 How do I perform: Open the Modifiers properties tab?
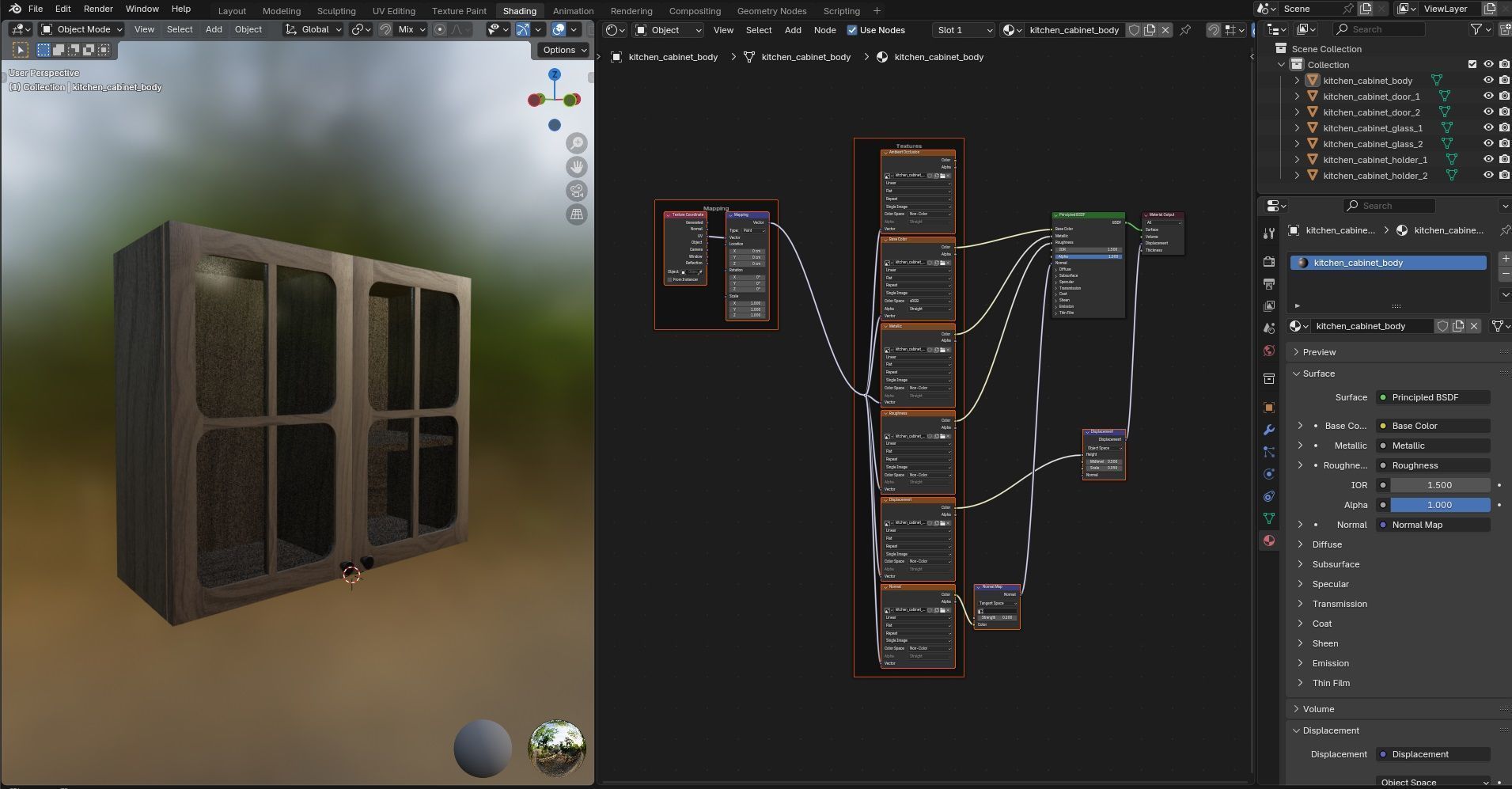point(1269,430)
